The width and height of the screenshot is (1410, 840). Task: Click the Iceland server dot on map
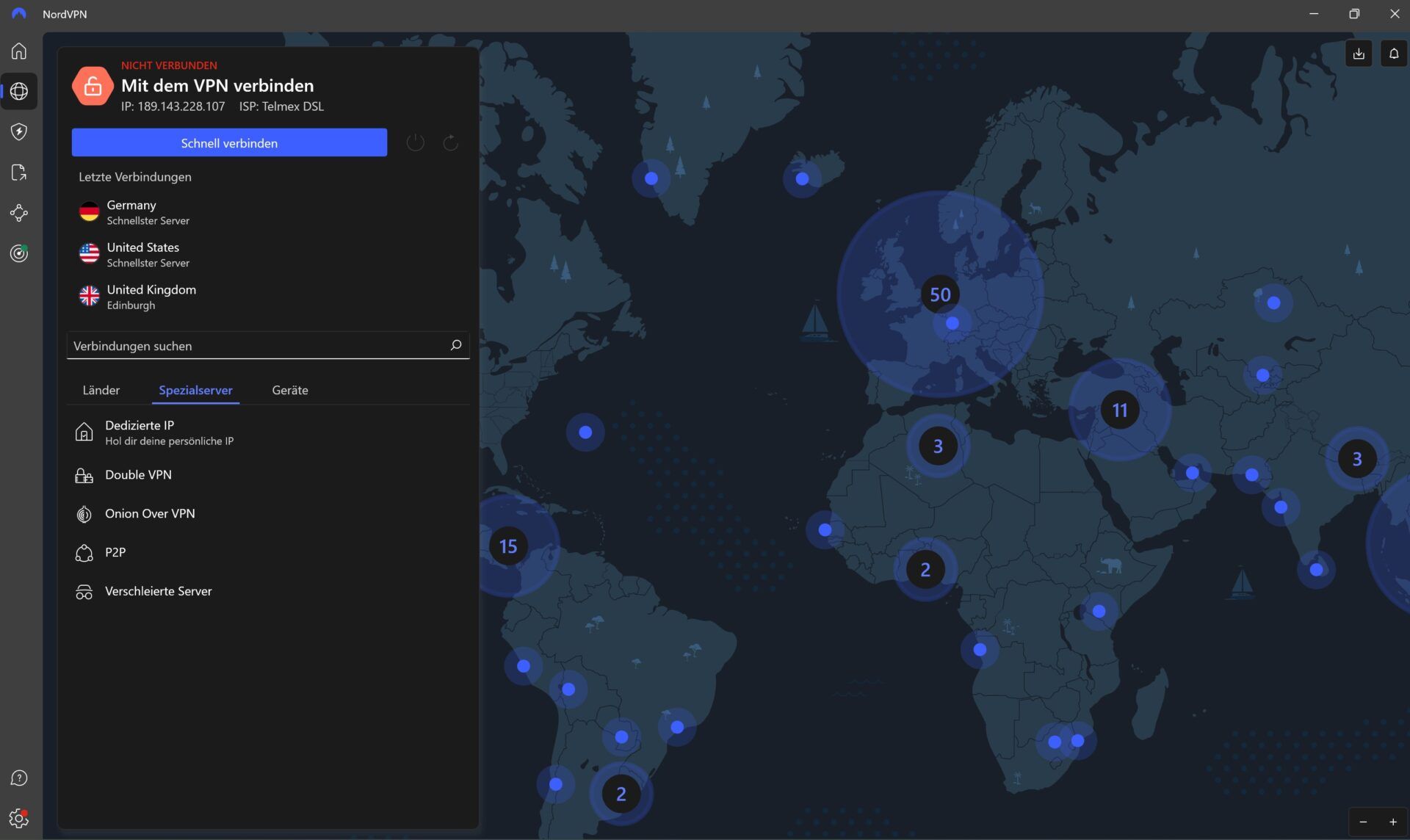[802, 178]
